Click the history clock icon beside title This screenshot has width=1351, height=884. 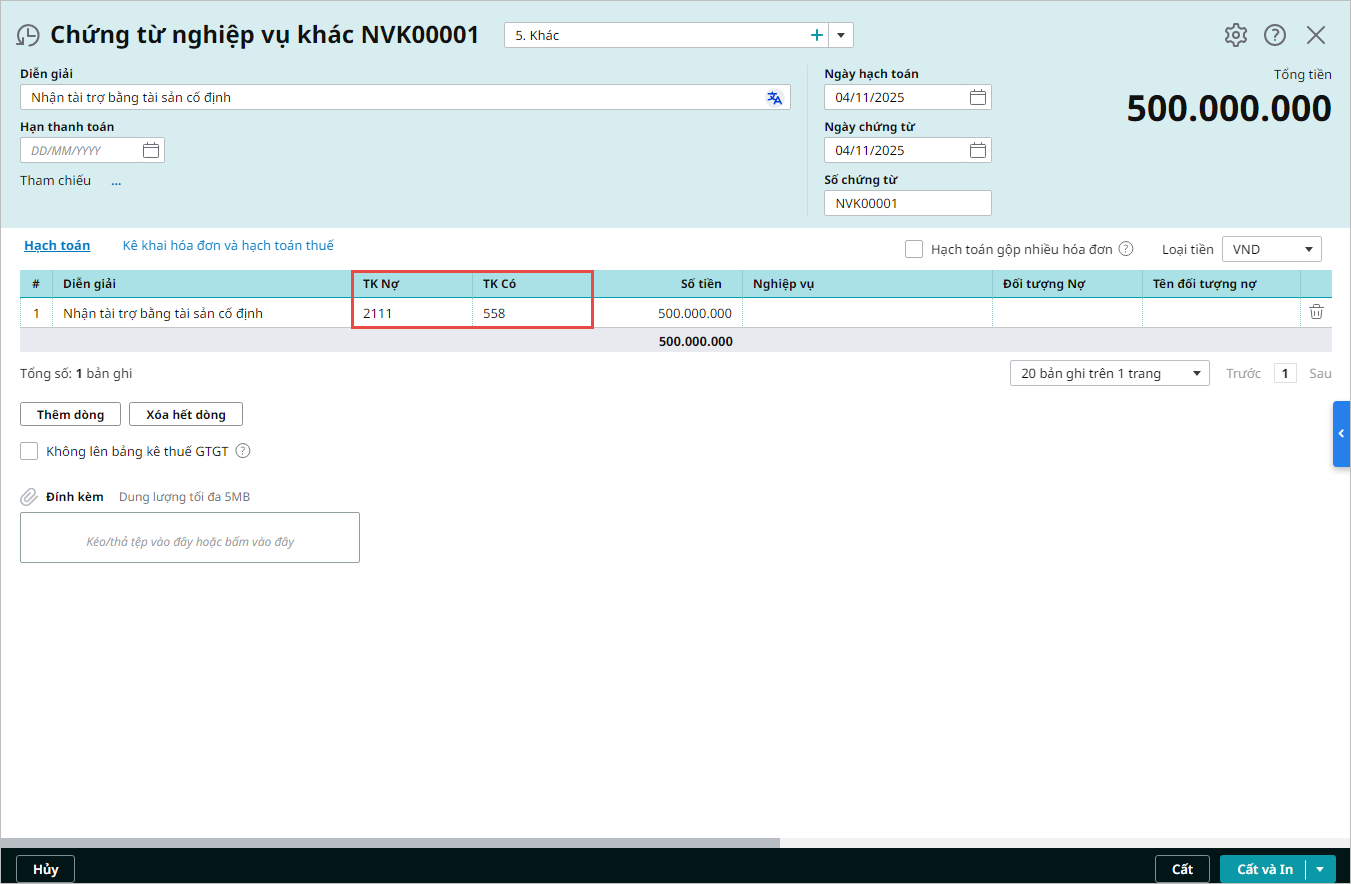click(x=28, y=36)
